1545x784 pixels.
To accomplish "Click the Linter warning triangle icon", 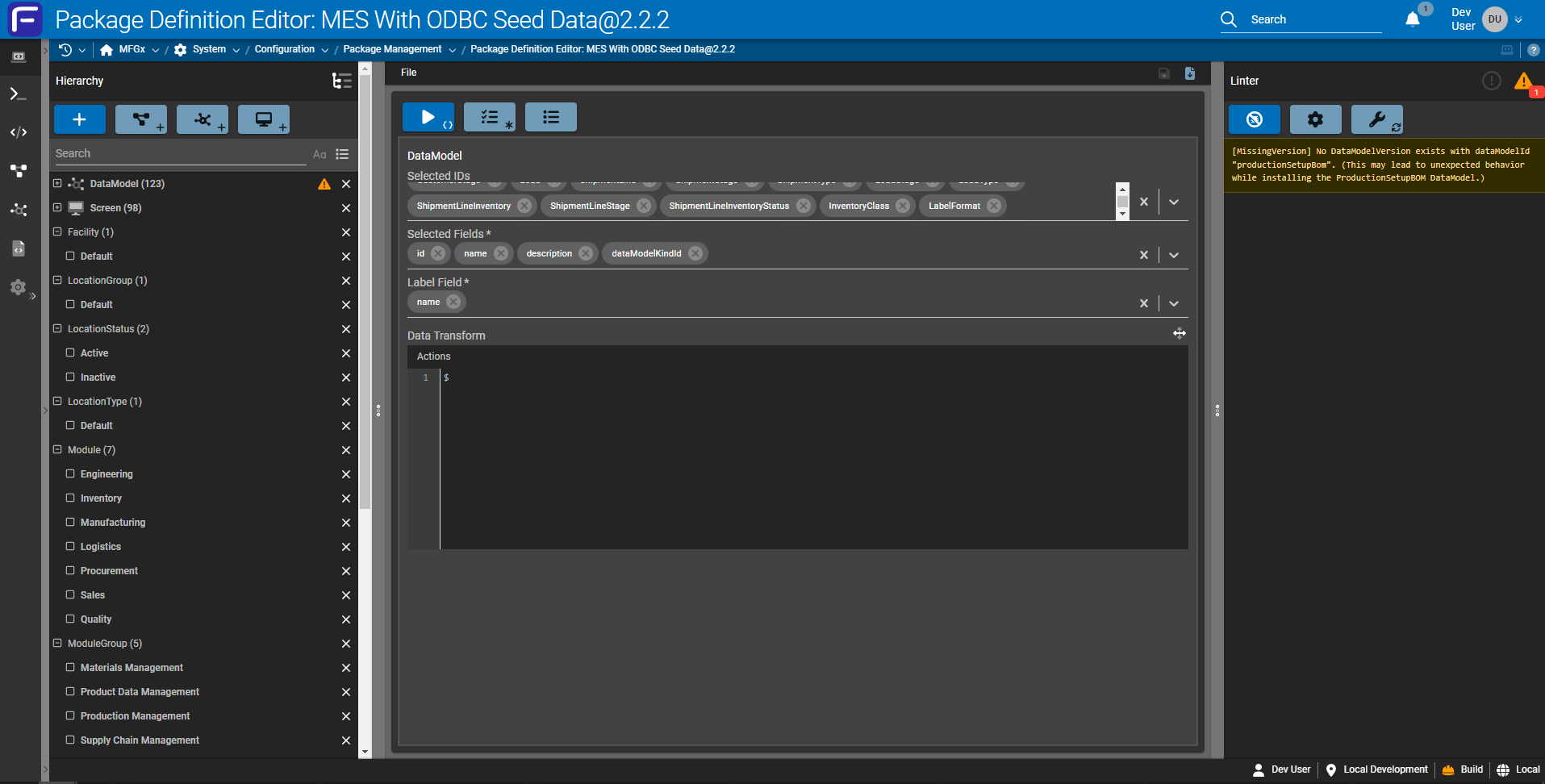I will tap(1523, 81).
